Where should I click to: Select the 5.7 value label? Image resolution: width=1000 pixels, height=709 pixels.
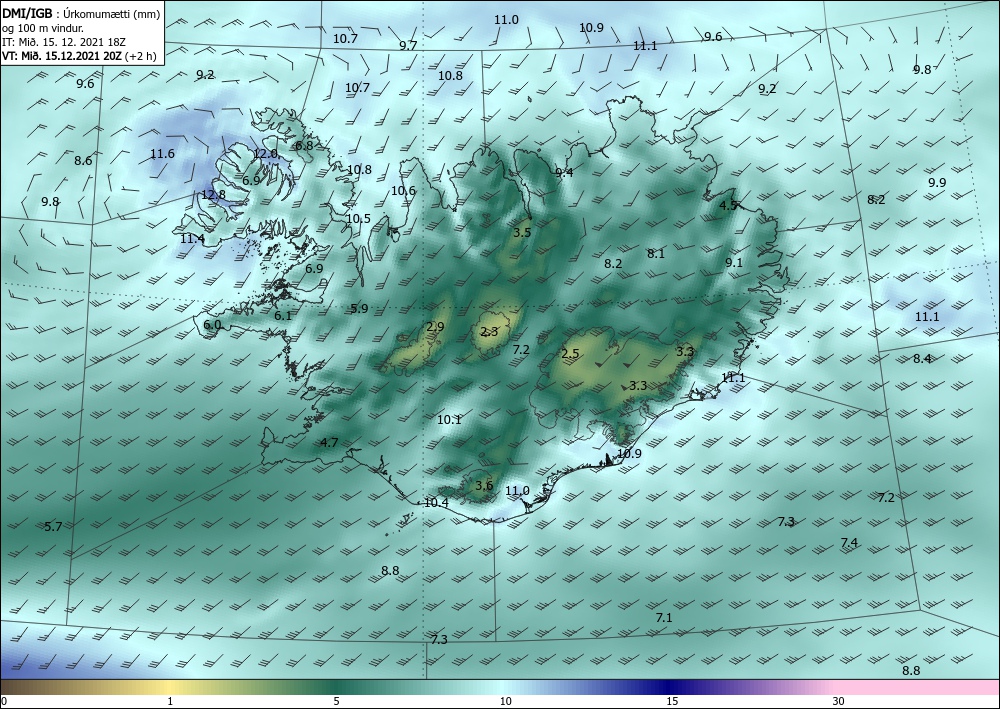54,527
